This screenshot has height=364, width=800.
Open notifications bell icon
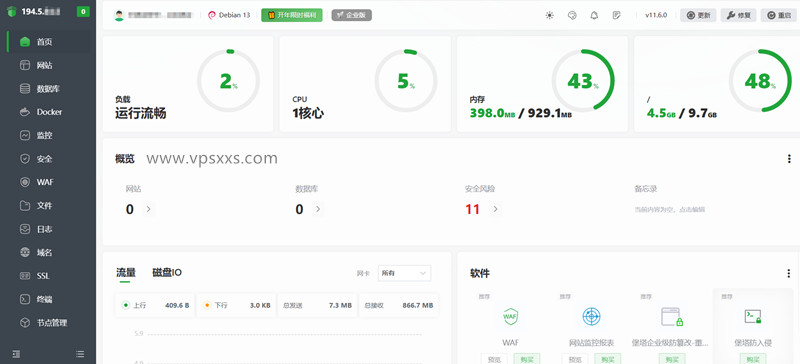coord(594,15)
